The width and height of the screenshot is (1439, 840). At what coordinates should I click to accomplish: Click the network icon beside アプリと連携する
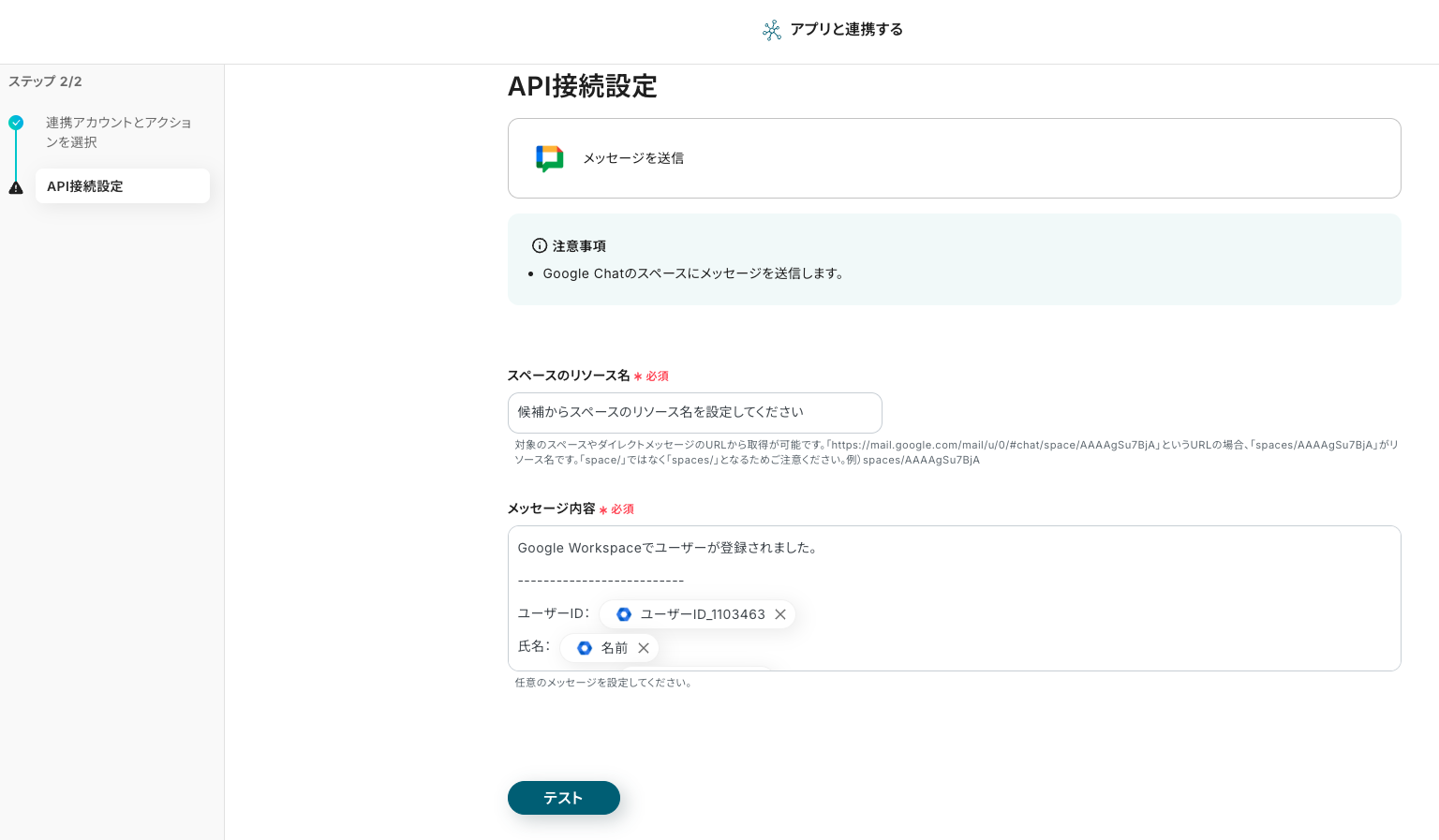(771, 30)
